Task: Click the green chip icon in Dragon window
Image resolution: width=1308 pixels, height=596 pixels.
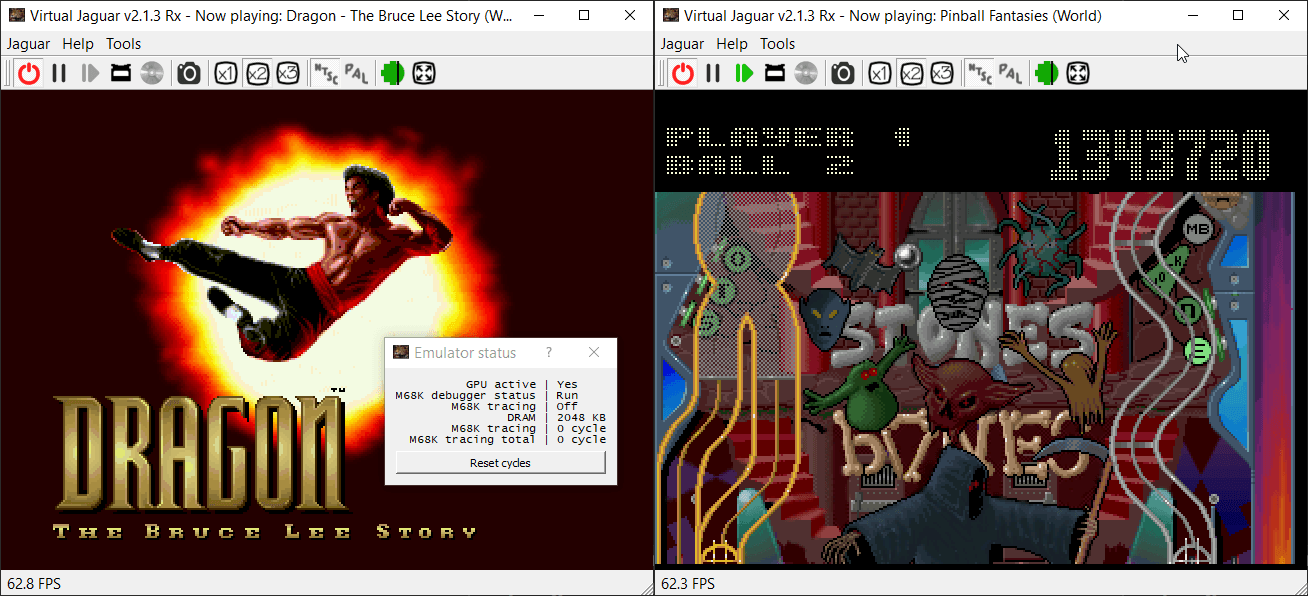Action: 393,73
